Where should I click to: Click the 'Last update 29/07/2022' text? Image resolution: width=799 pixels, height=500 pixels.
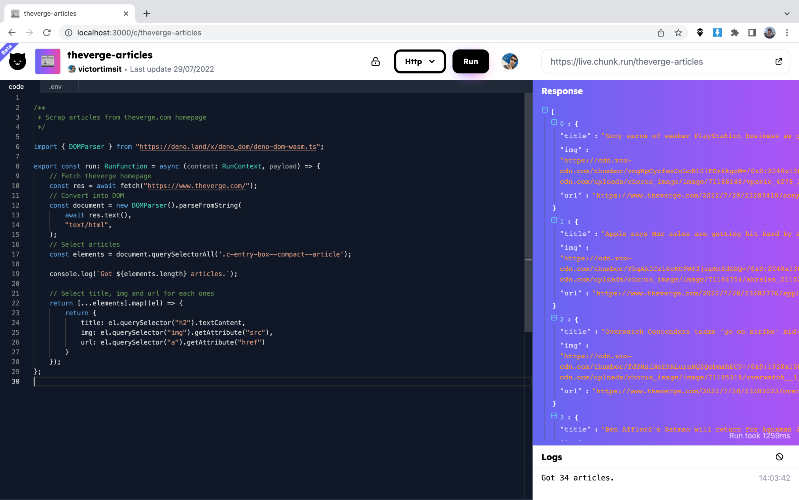point(172,69)
